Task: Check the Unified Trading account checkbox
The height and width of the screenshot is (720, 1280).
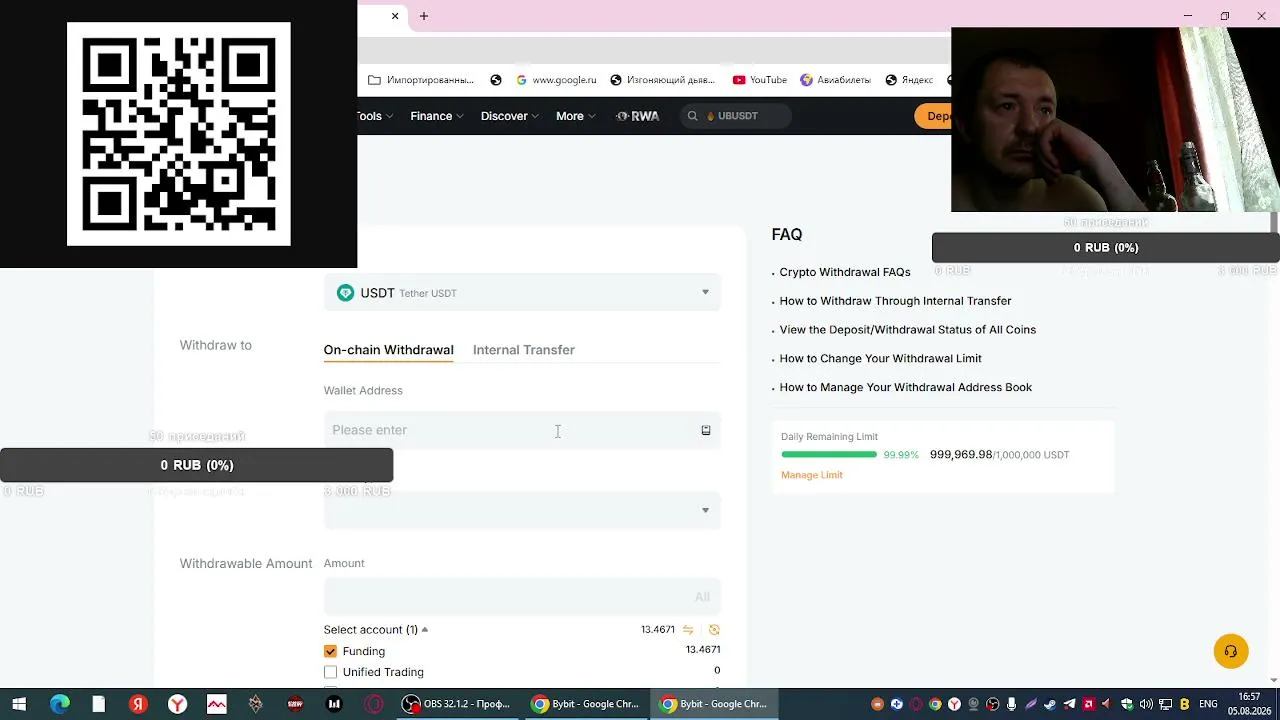Action: 330,672
